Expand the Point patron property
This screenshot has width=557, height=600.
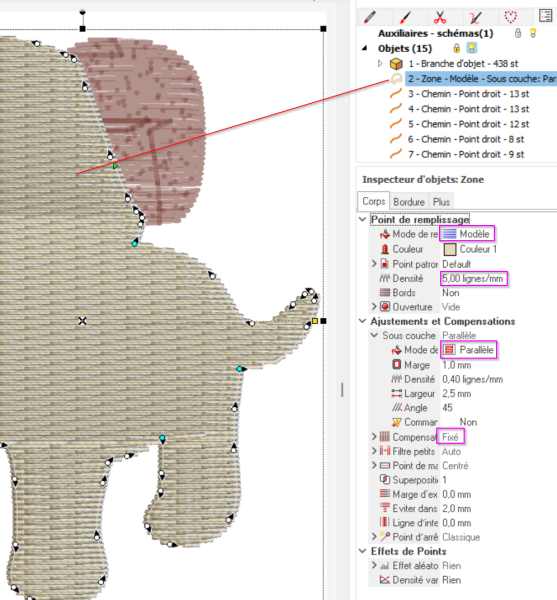pyautogui.click(x=374, y=264)
